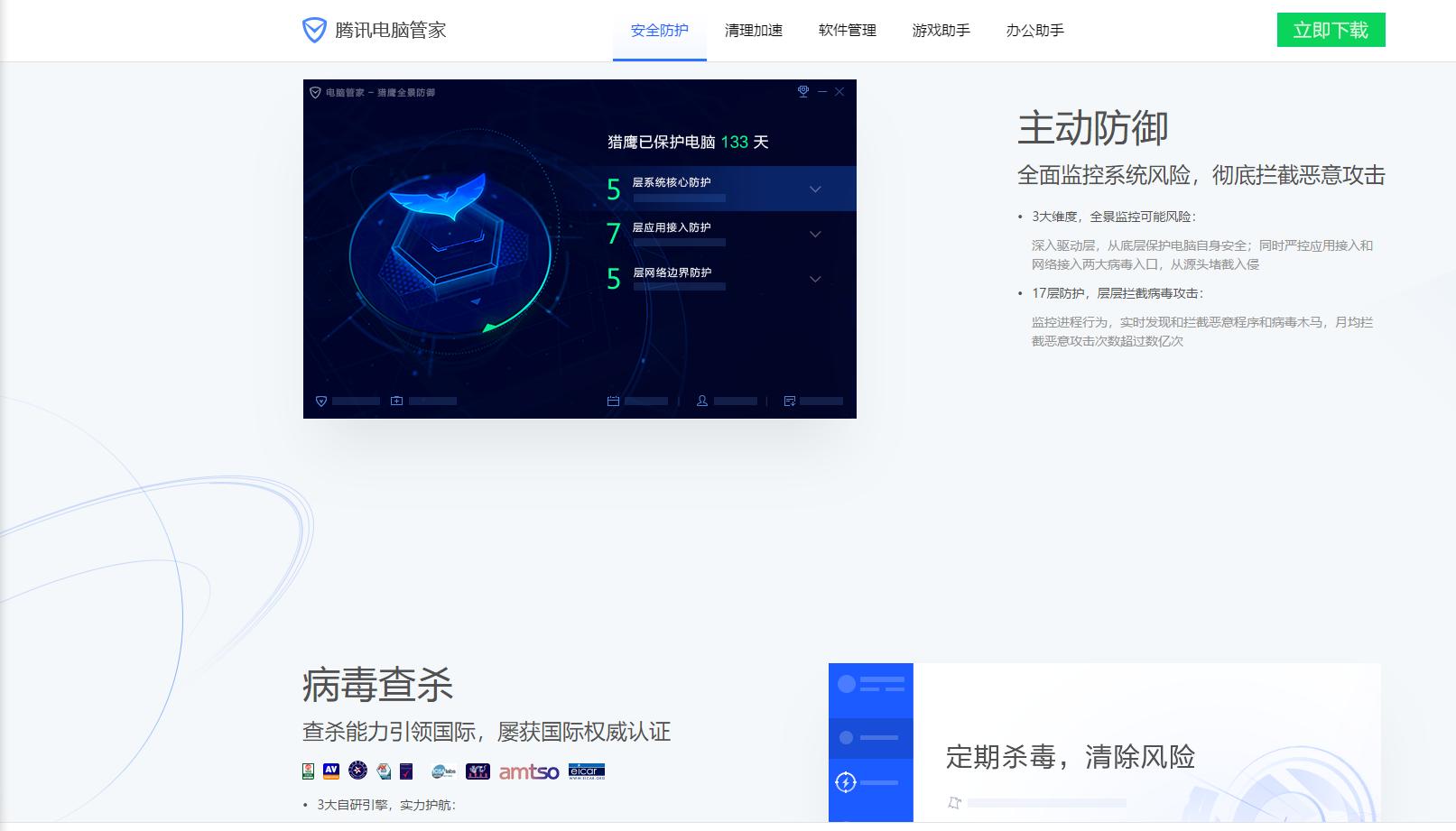1456x831 pixels.
Task: Click the amtso certification logo
Action: coord(528,771)
